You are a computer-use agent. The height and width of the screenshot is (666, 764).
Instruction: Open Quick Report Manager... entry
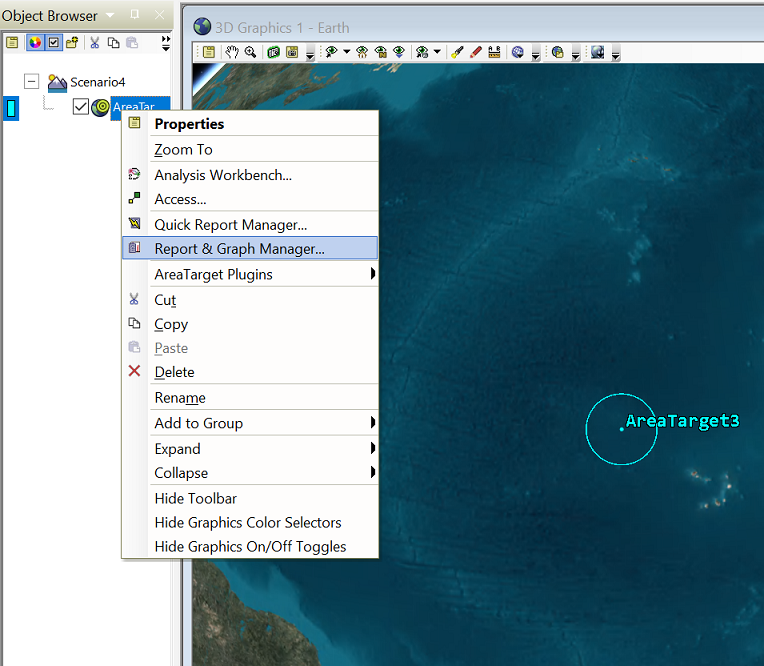coord(250,225)
